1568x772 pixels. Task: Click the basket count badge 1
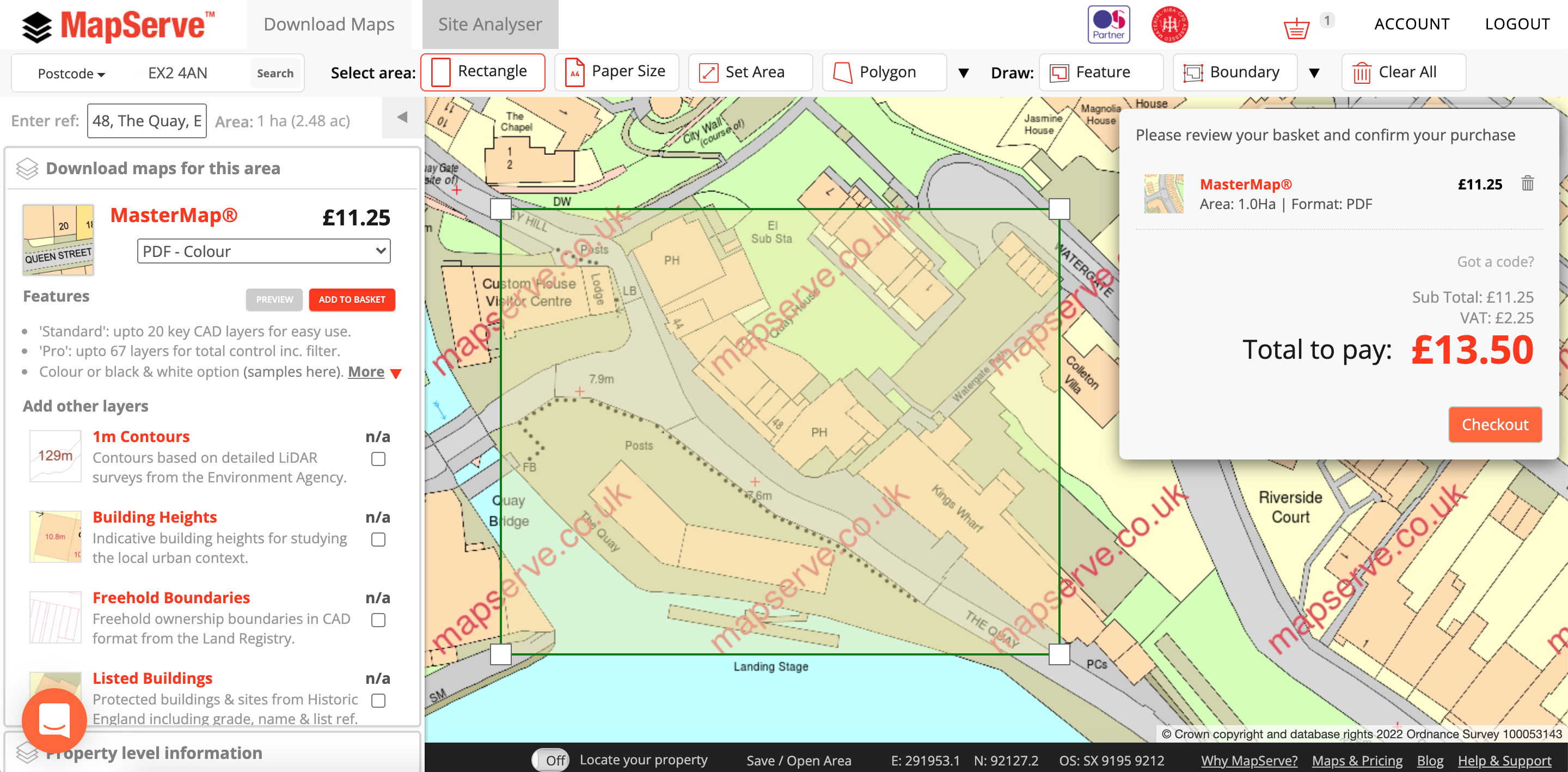coord(1327,20)
